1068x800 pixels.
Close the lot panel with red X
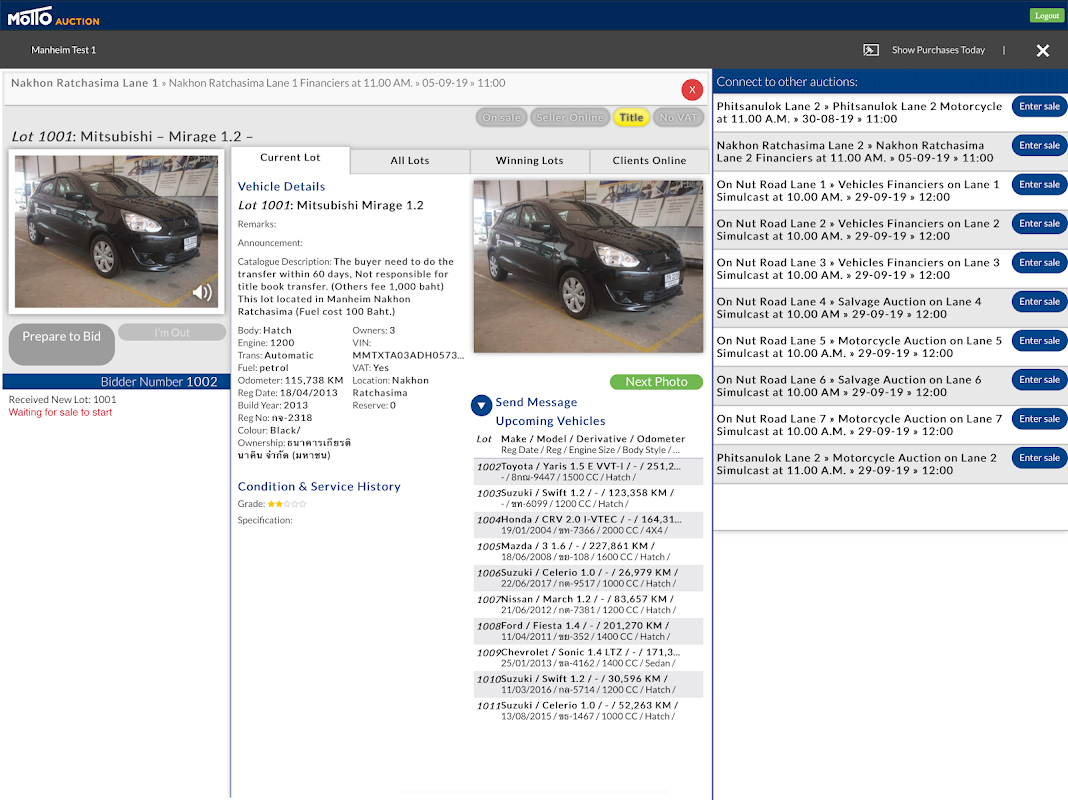692,90
